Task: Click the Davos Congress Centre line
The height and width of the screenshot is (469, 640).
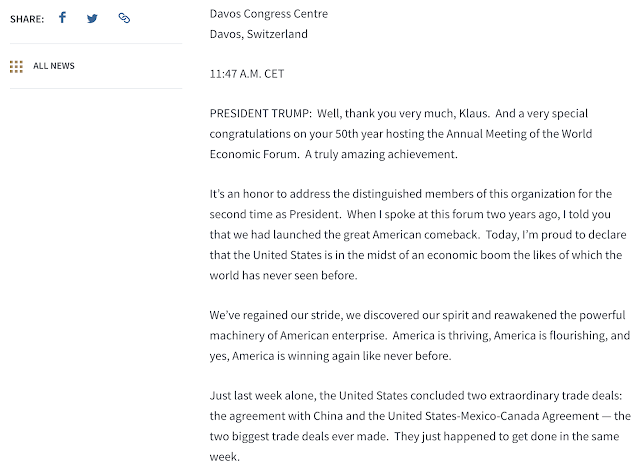Action: tap(269, 14)
